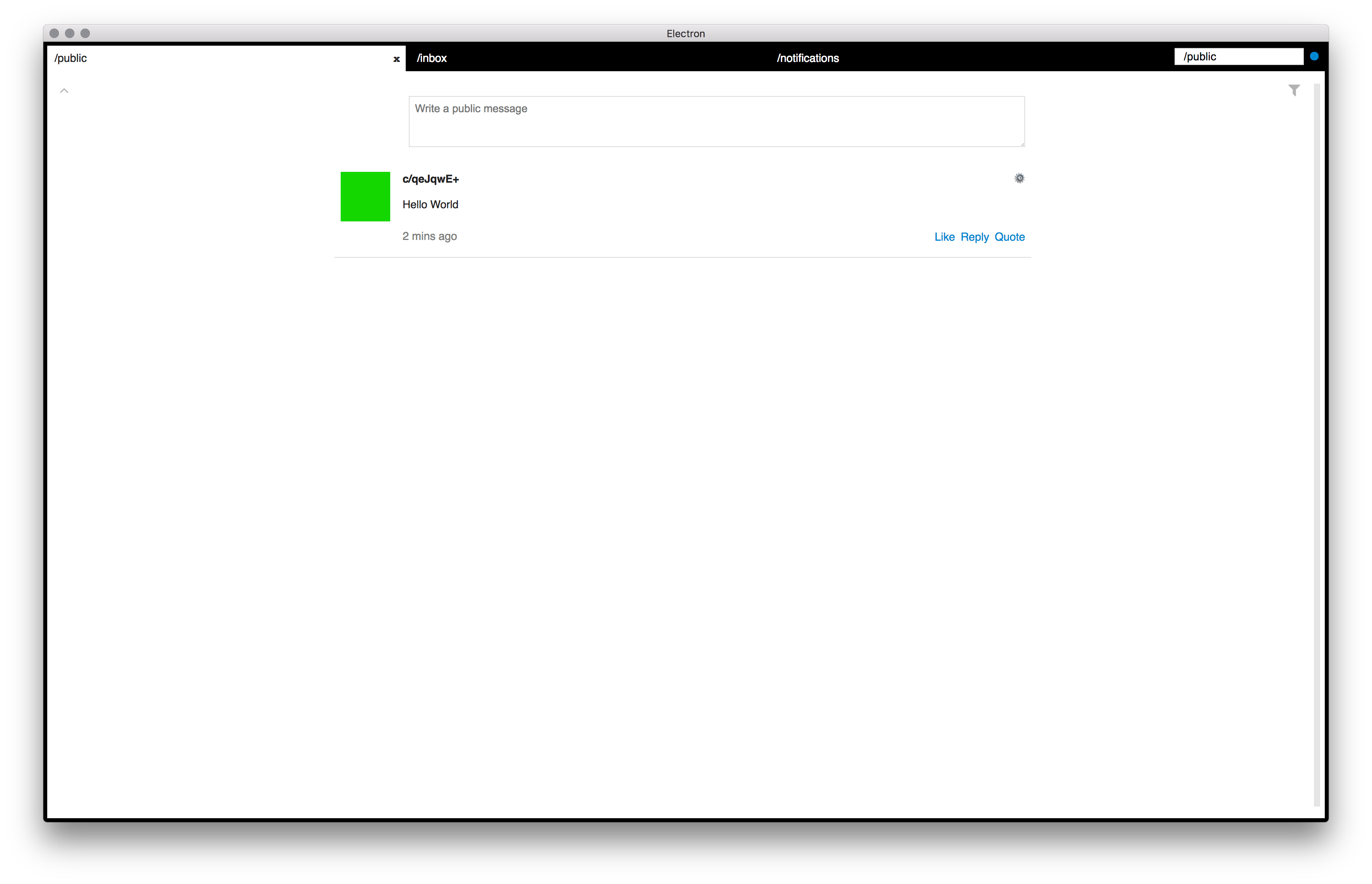Click the collapse arrow on left panel
Screen dimensions: 1372x884
64,90
